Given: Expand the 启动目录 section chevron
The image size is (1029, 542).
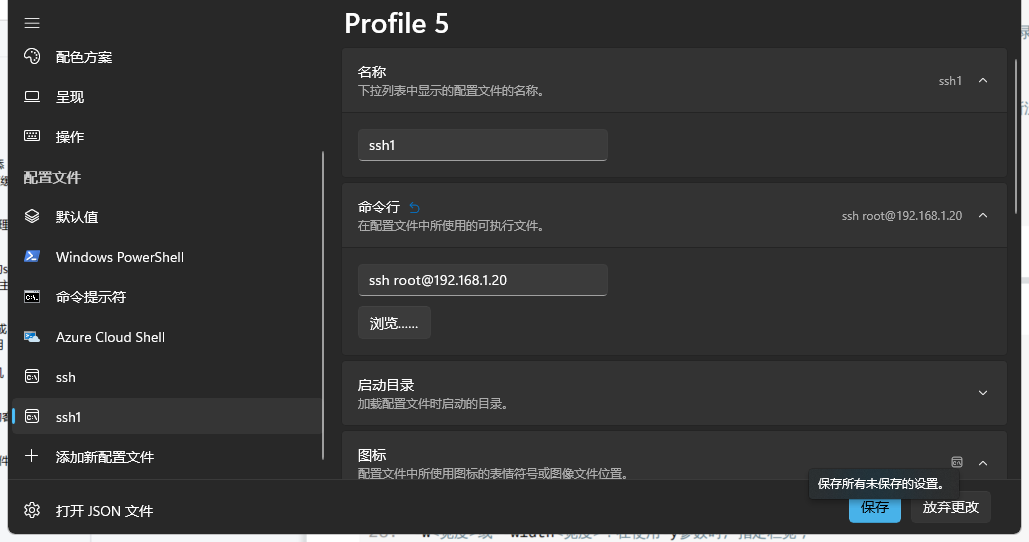Looking at the screenshot, I should [982, 392].
